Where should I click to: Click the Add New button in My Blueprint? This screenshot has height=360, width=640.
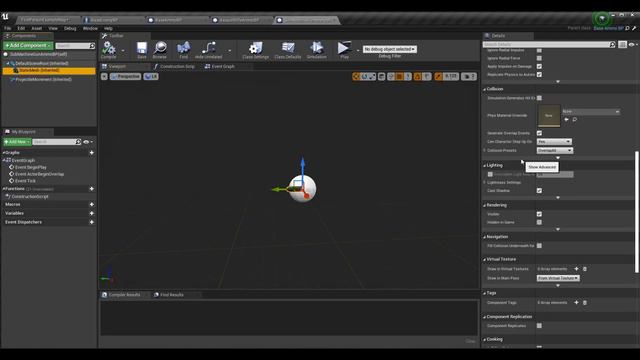pos(17,142)
